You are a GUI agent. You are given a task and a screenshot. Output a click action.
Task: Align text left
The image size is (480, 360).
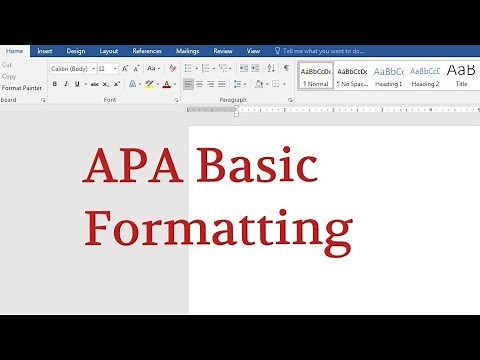[x=188, y=84]
